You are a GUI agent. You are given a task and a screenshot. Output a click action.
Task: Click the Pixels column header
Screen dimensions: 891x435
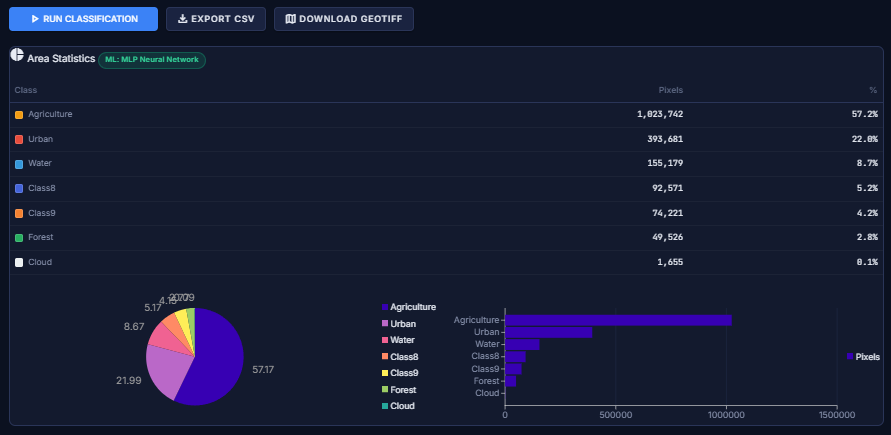click(670, 90)
